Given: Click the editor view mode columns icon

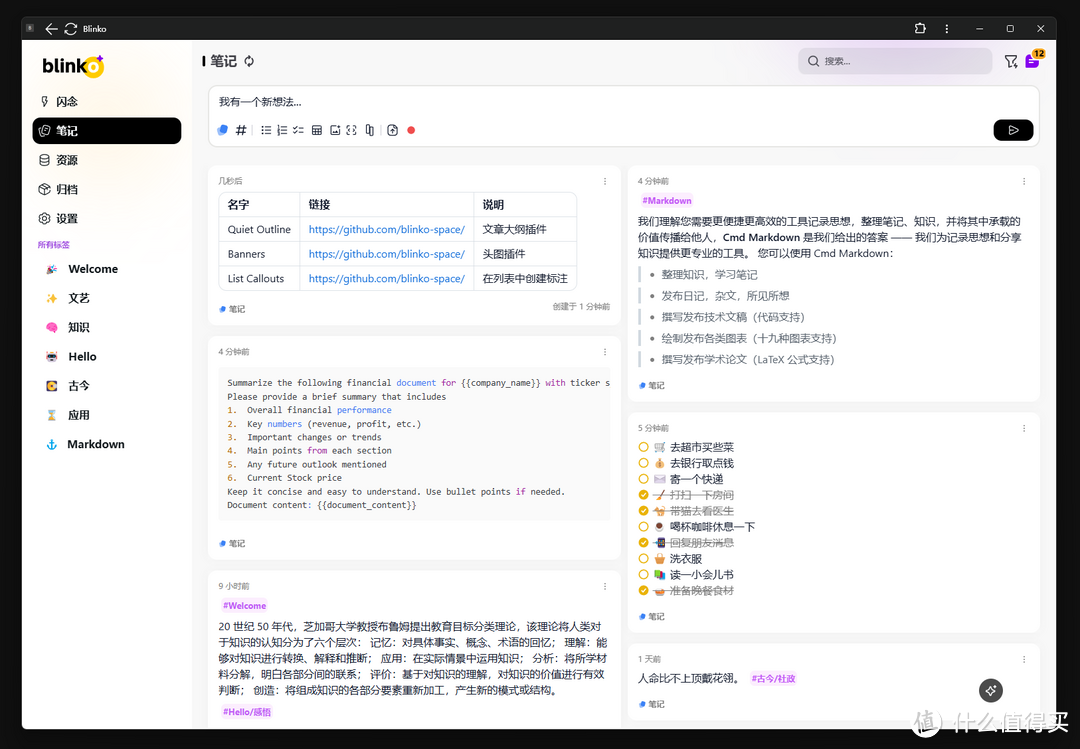Looking at the screenshot, I should click(x=370, y=130).
